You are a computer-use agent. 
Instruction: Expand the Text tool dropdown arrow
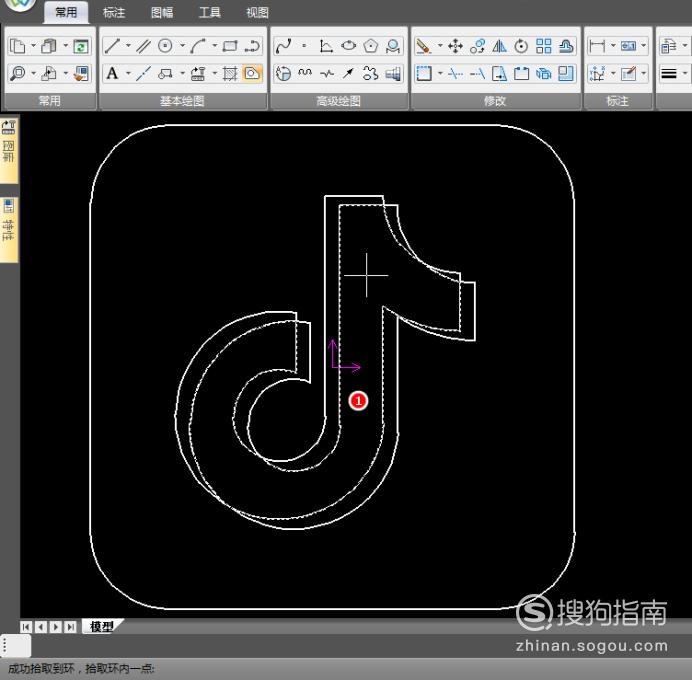pyautogui.click(x=128, y=73)
